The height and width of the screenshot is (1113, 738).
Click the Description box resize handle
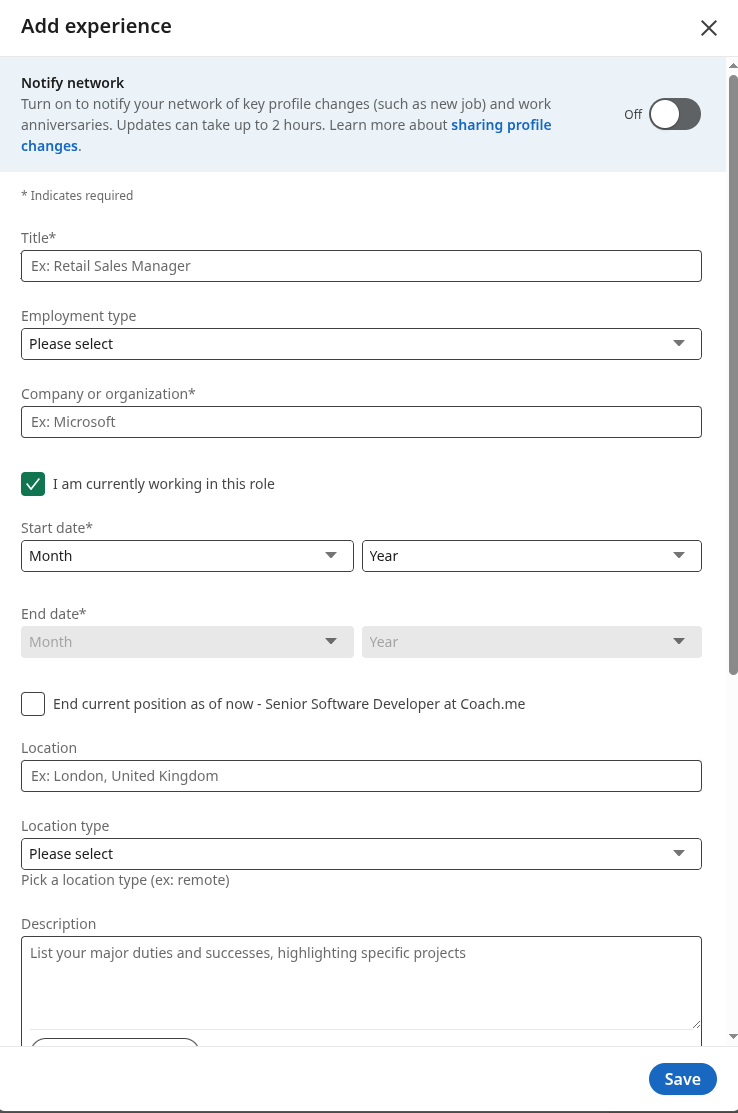click(695, 1023)
